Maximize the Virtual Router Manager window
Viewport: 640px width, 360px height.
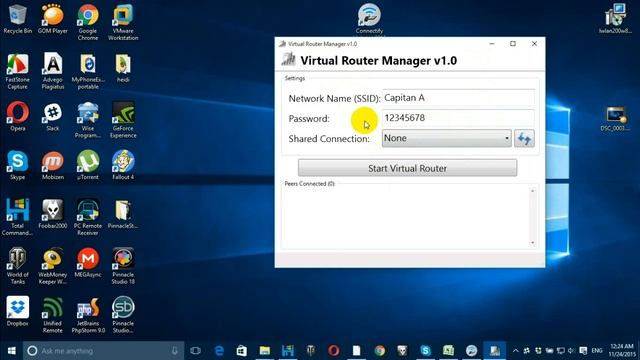tap(513, 44)
